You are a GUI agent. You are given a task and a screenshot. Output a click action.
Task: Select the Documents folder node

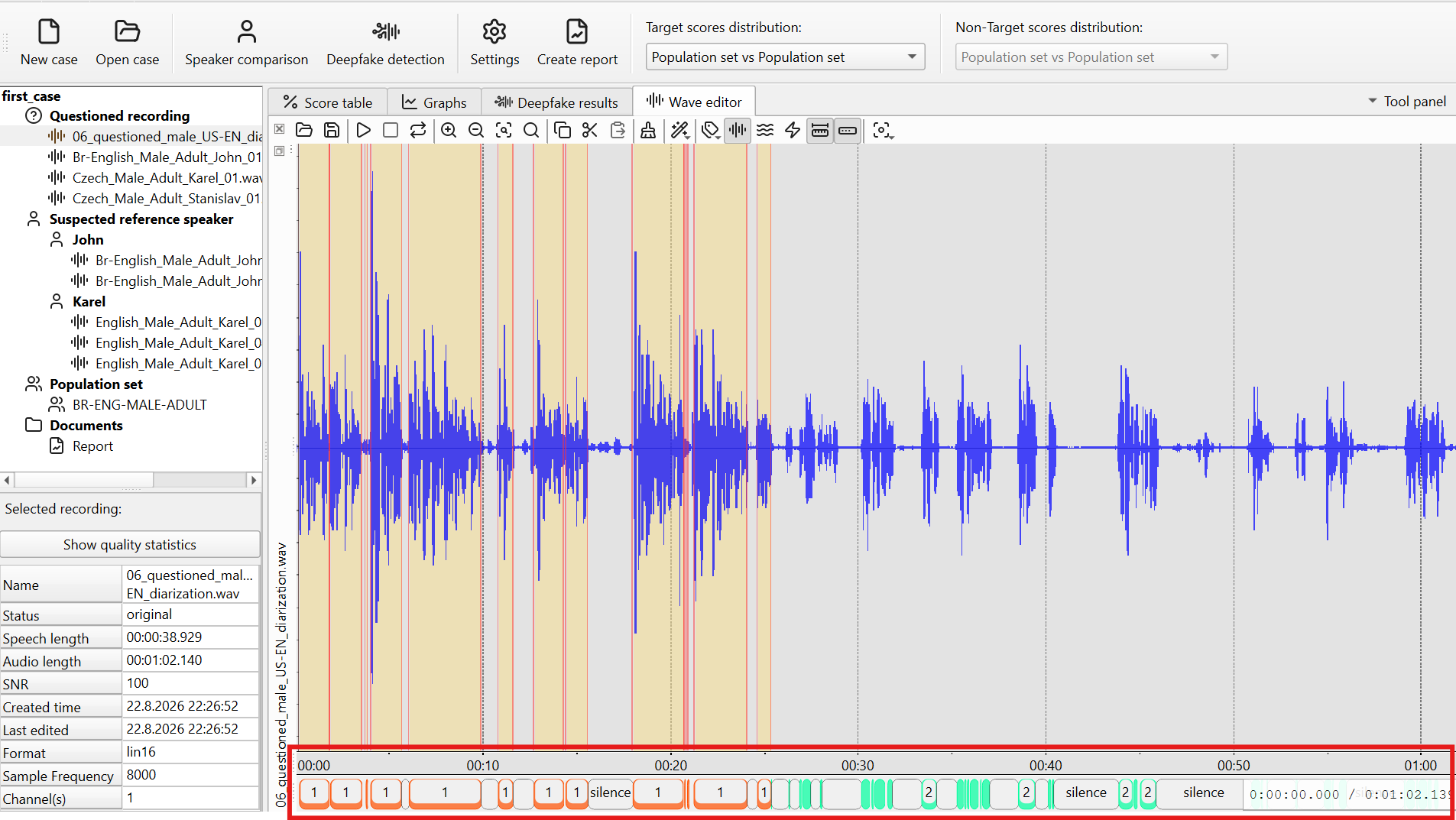[x=86, y=426]
